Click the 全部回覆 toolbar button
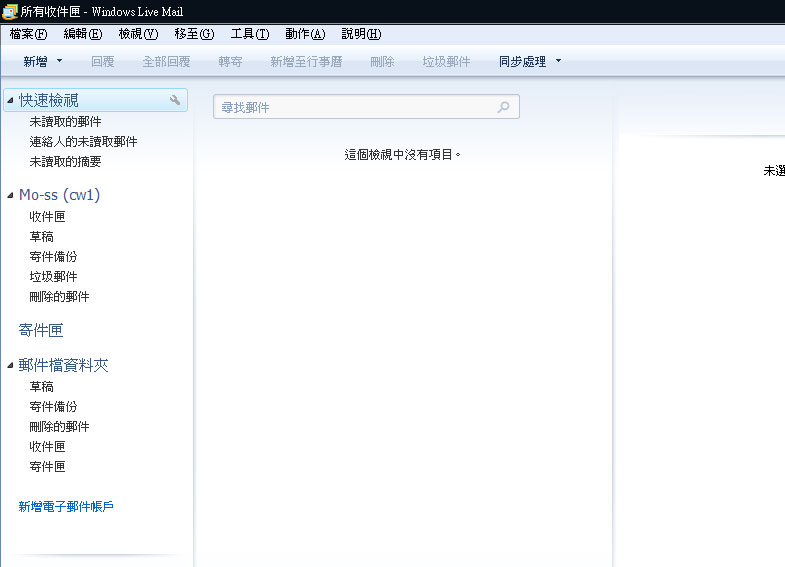The height and width of the screenshot is (567, 785). pyautogui.click(x=166, y=62)
